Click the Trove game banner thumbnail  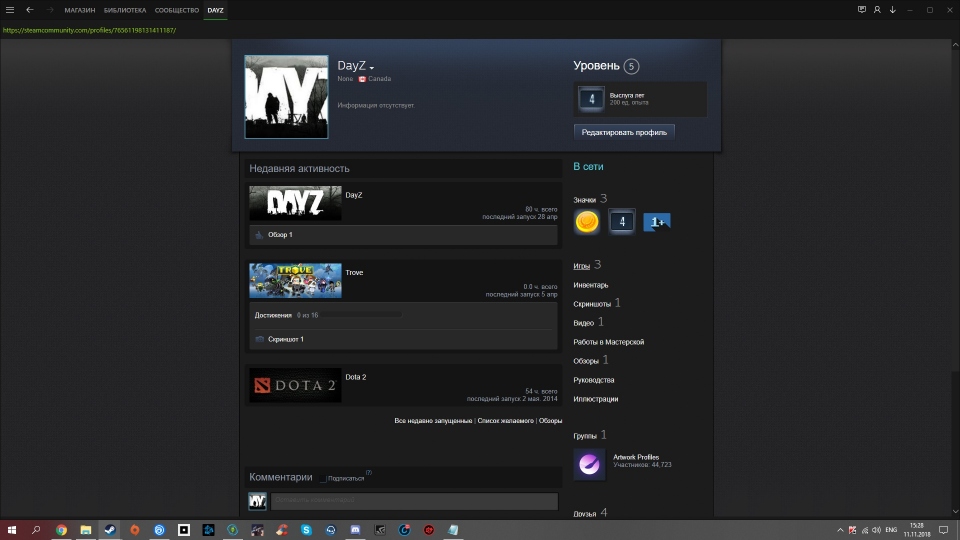[295, 280]
